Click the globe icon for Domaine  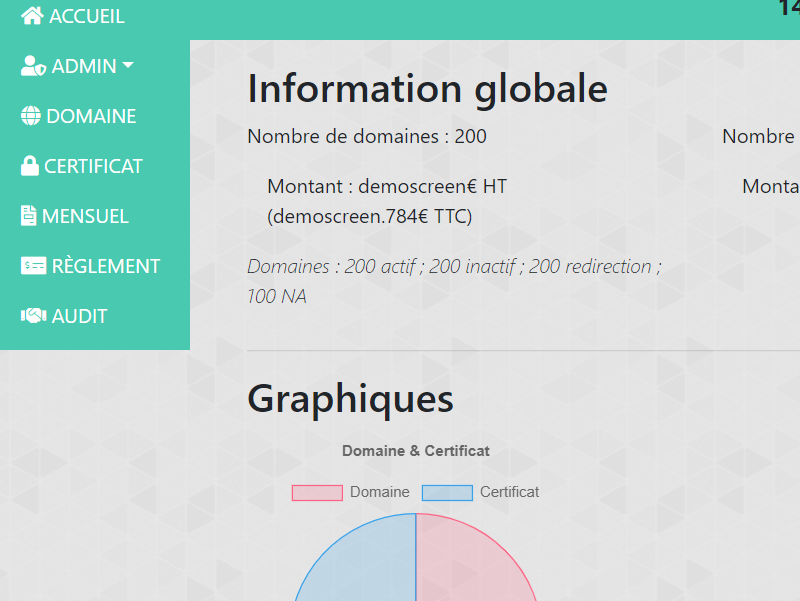[31, 116]
